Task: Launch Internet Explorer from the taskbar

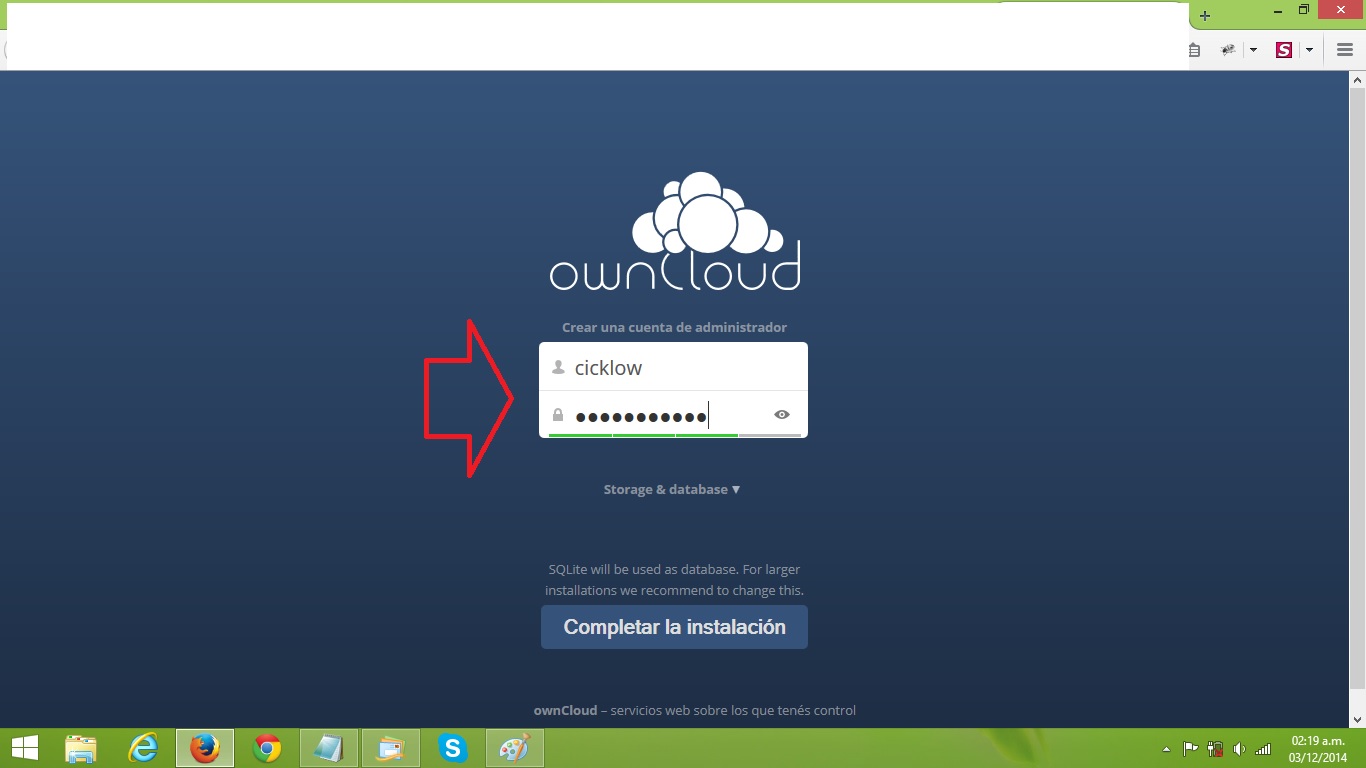Action: point(143,748)
